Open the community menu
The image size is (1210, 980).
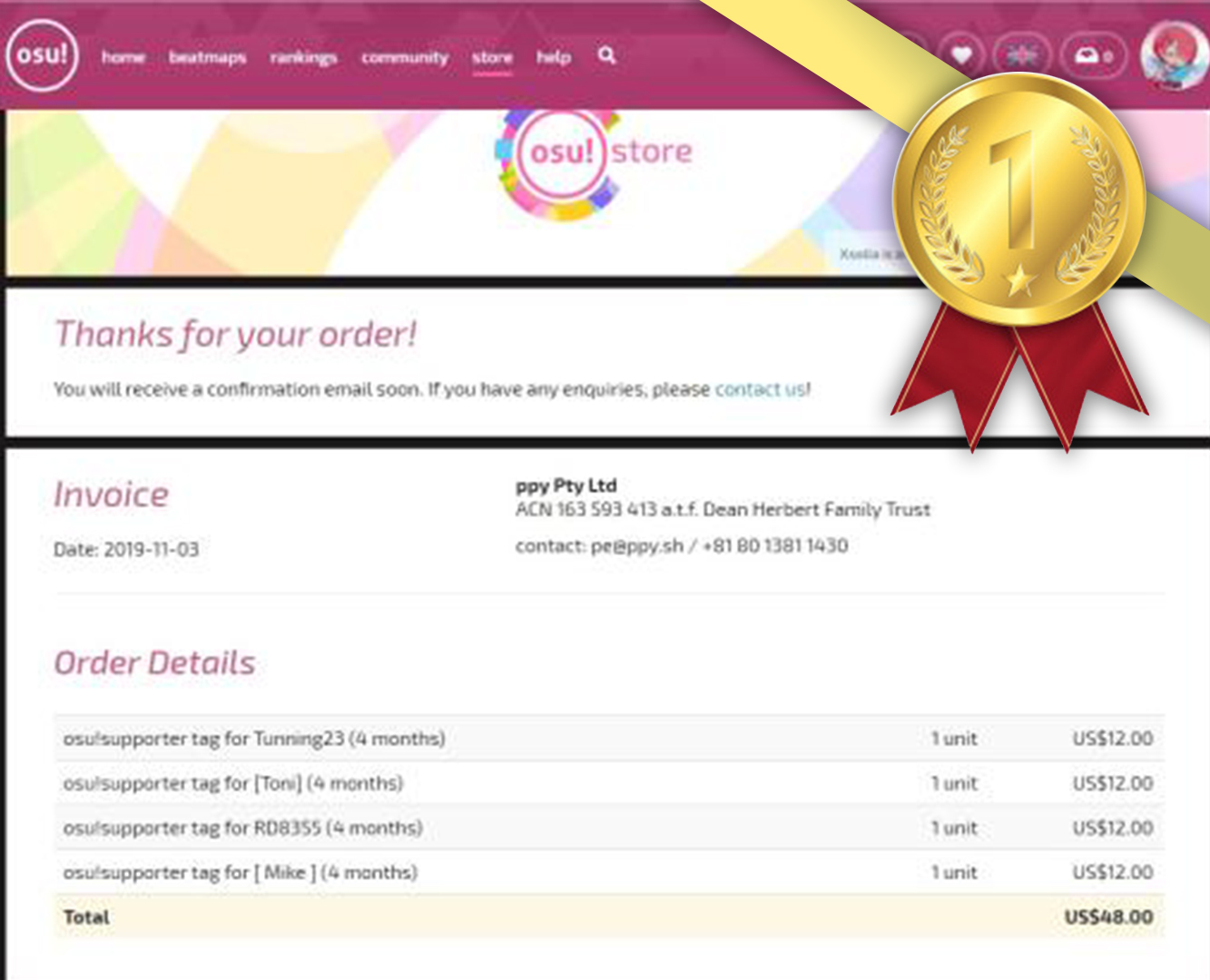pyautogui.click(x=405, y=57)
